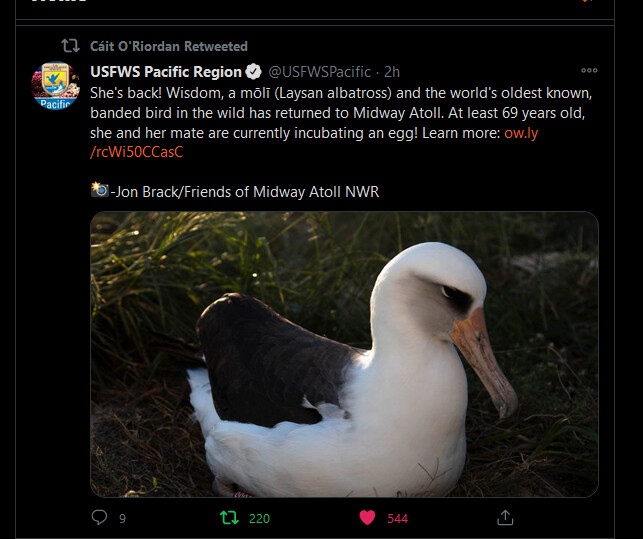Image resolution: width=643 pixels, height=539 pixels.
Task: Open the share tweet menu
Action: pos(506,517)
